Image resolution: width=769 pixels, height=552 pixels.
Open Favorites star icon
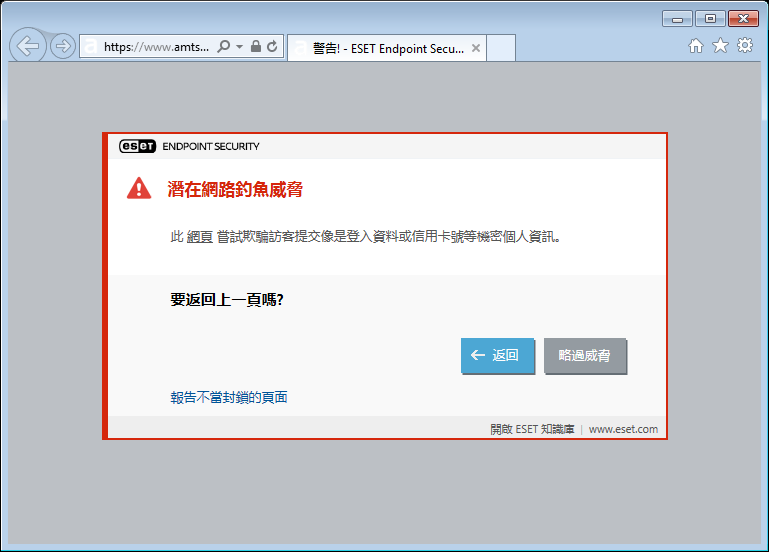pyautogui.click(x=720, y=46)
